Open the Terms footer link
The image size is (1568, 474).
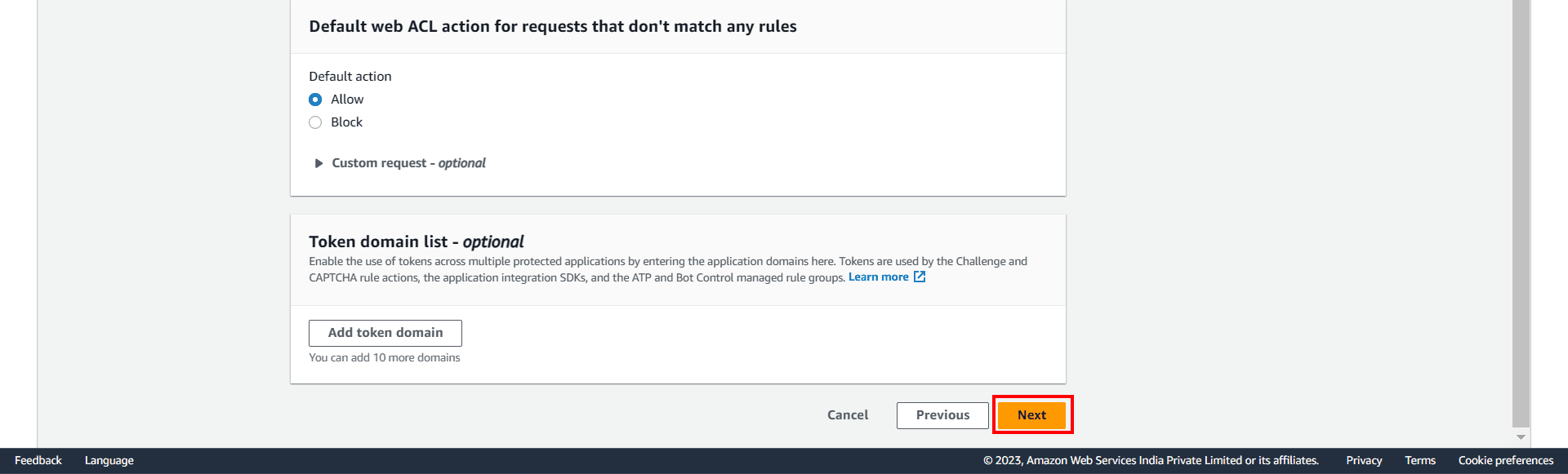(1420, 461)
